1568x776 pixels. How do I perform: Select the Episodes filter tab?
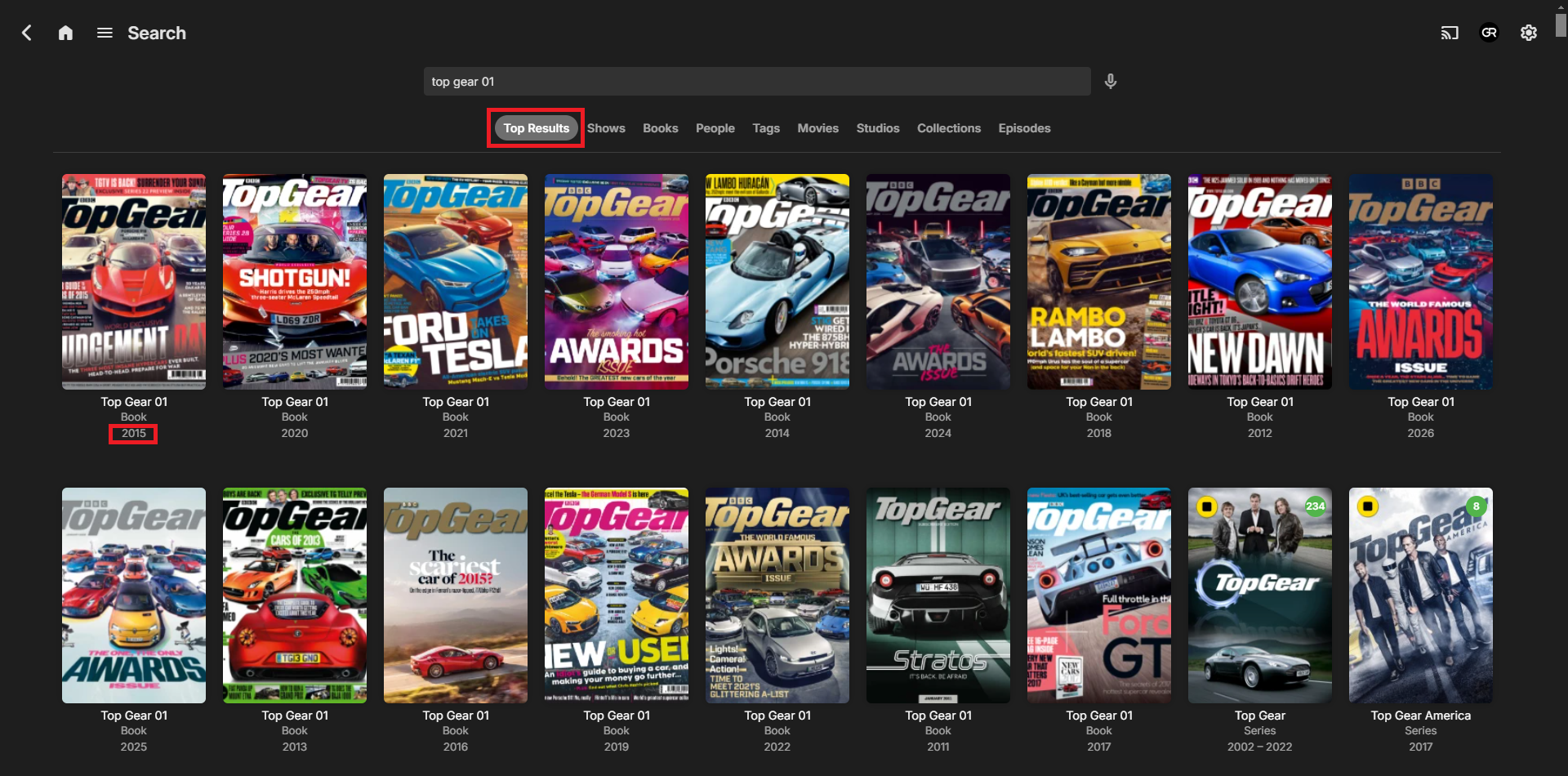click(x=1024, y=128)
